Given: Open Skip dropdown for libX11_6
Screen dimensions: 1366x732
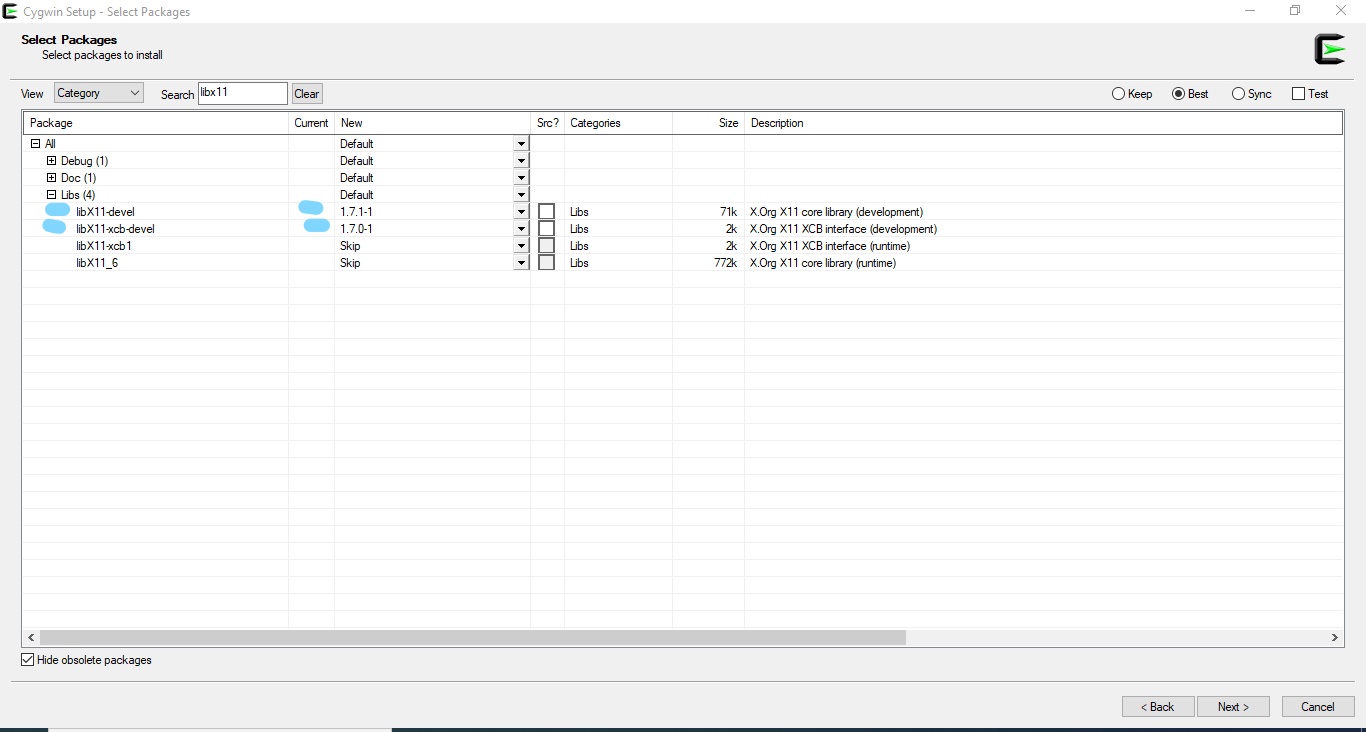Looking at the screenshot, I should click(x=521, y=263).
